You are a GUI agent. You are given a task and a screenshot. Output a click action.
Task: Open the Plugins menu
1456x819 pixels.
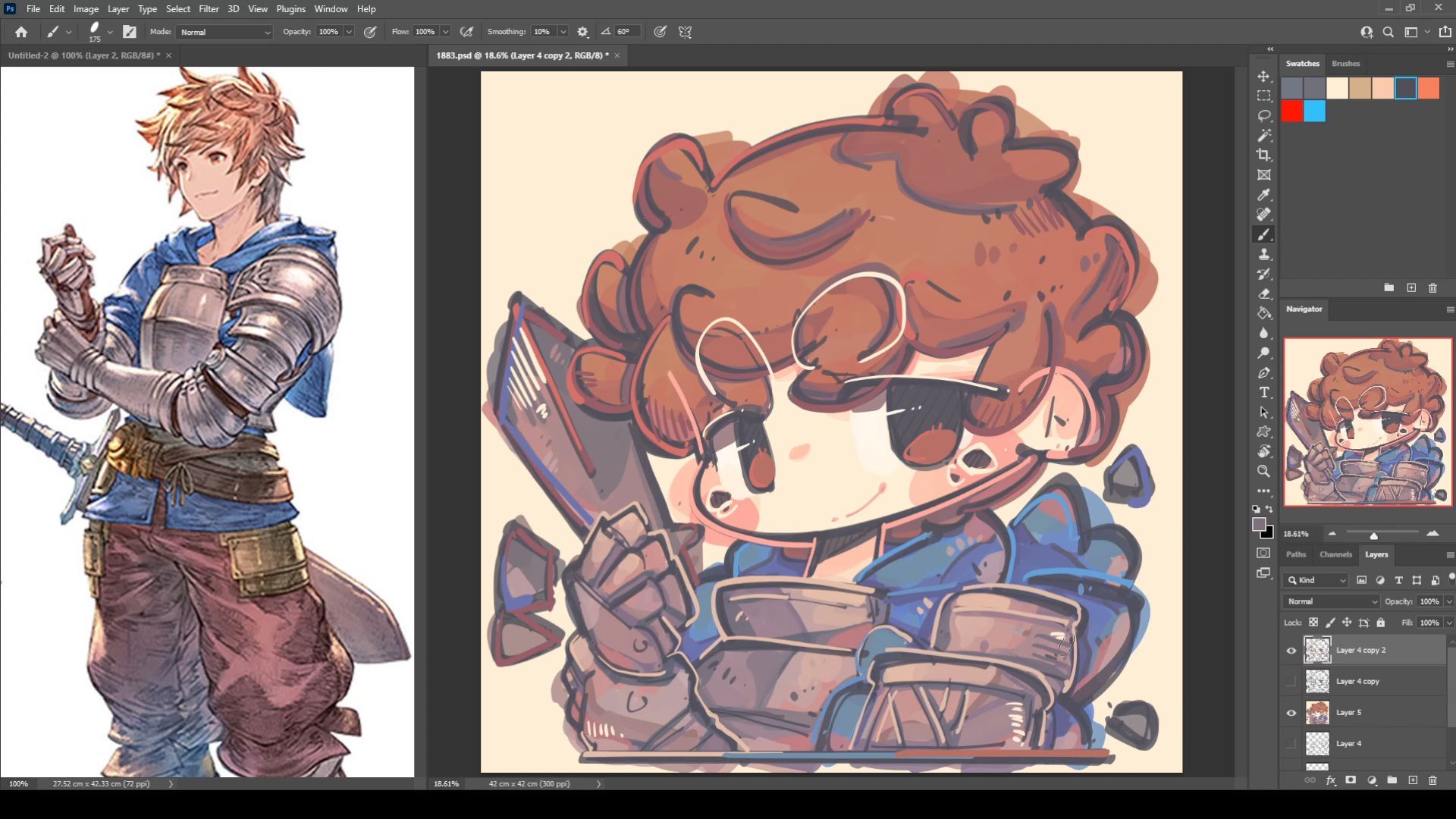(x=290, y=9)
